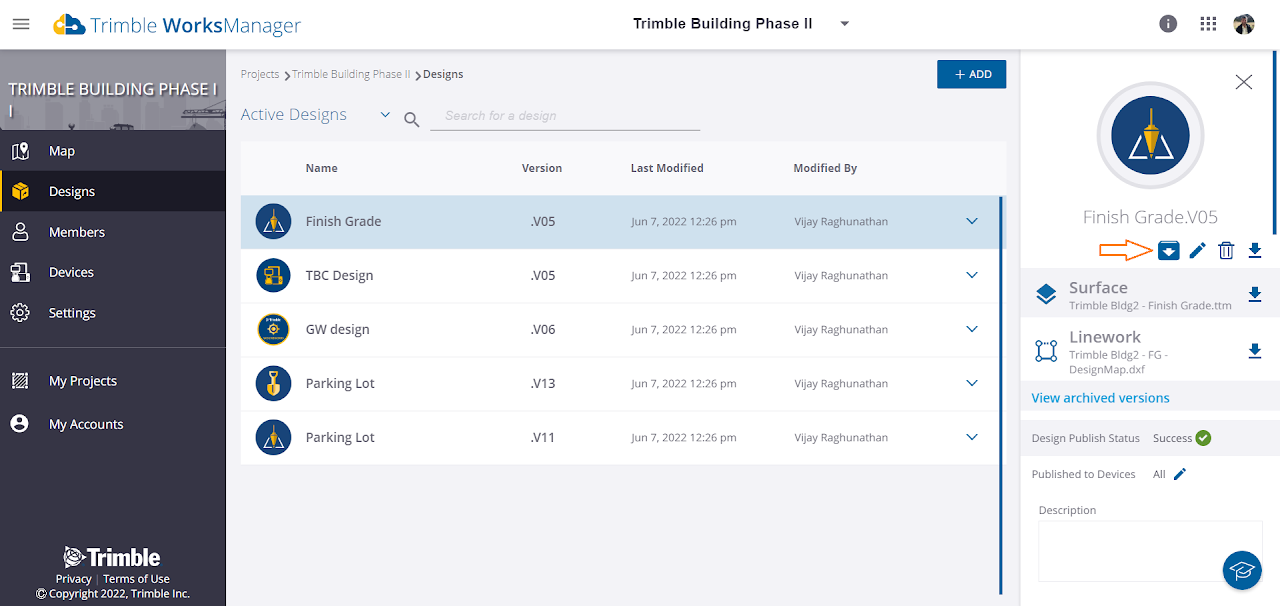Go to Trimble Building Phase II breadcrumb

click(351, 74)
